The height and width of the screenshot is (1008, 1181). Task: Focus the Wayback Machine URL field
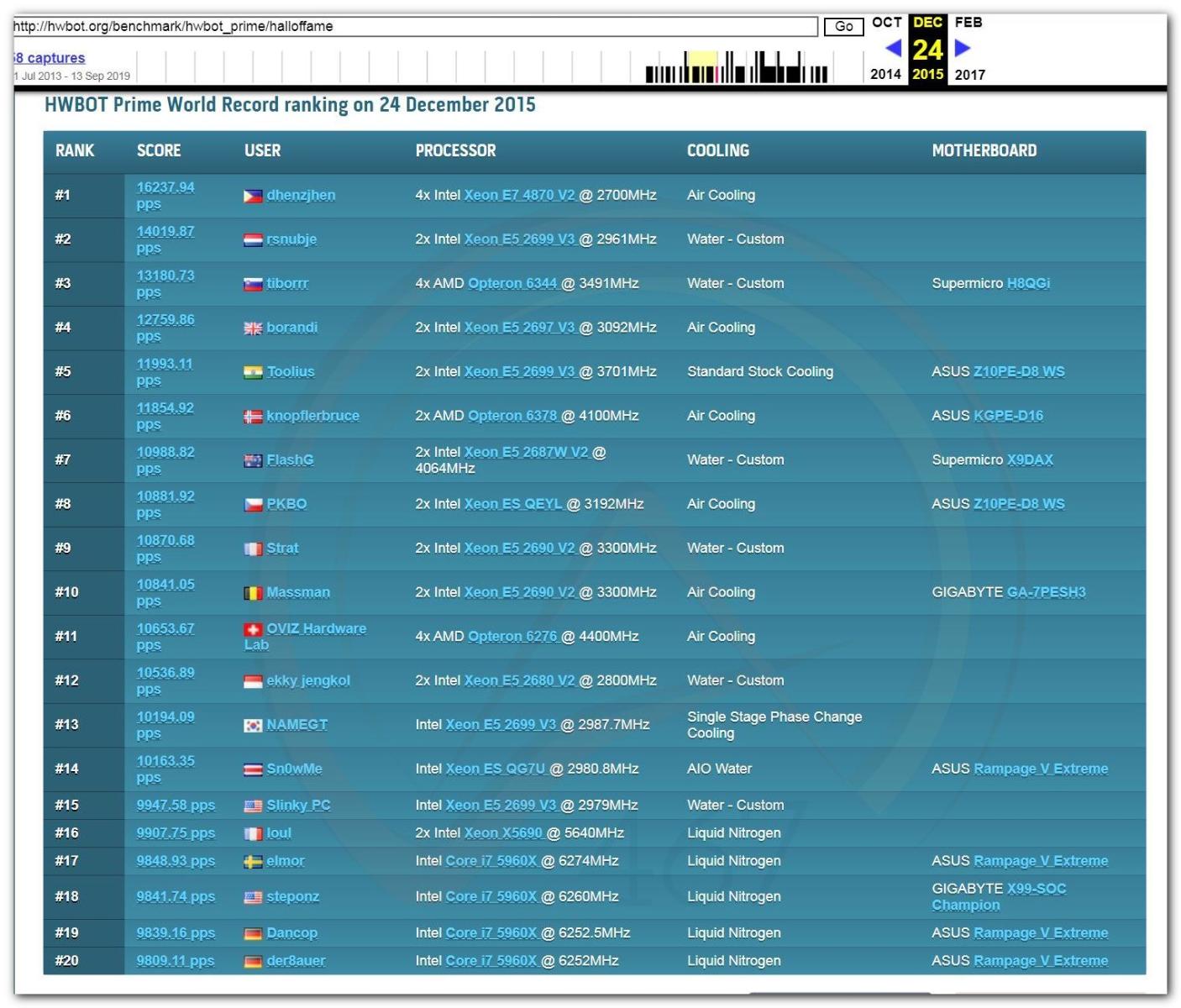pos(415,27)
